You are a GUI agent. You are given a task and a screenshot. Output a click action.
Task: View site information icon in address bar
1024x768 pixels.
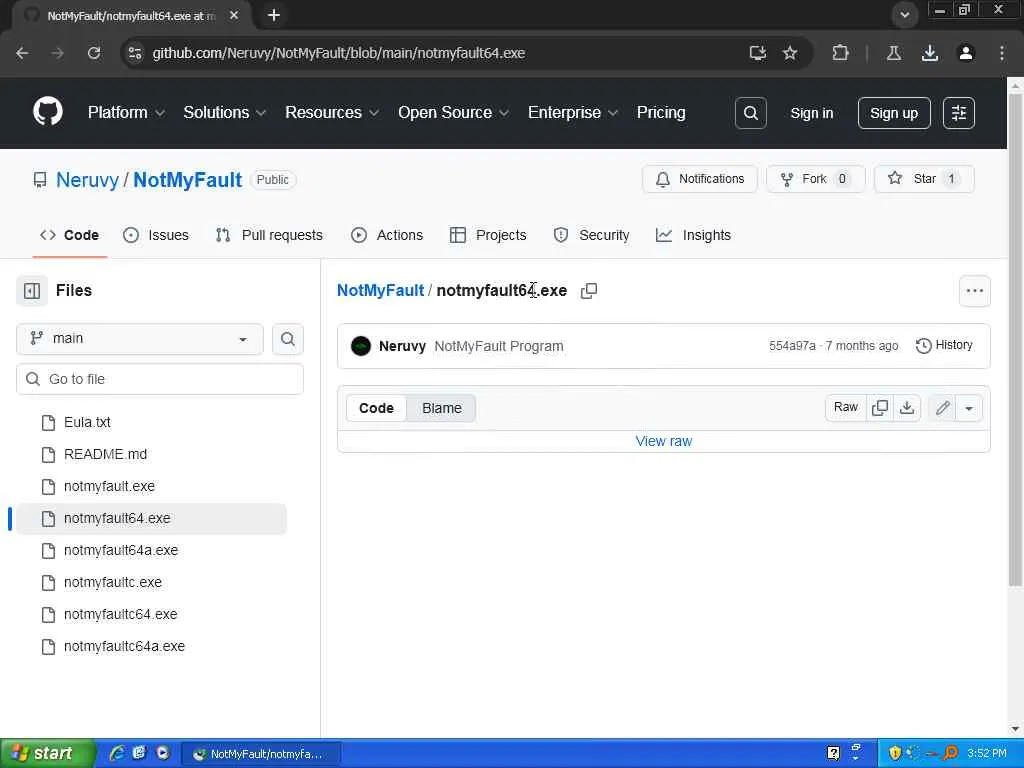pos(135,53)
